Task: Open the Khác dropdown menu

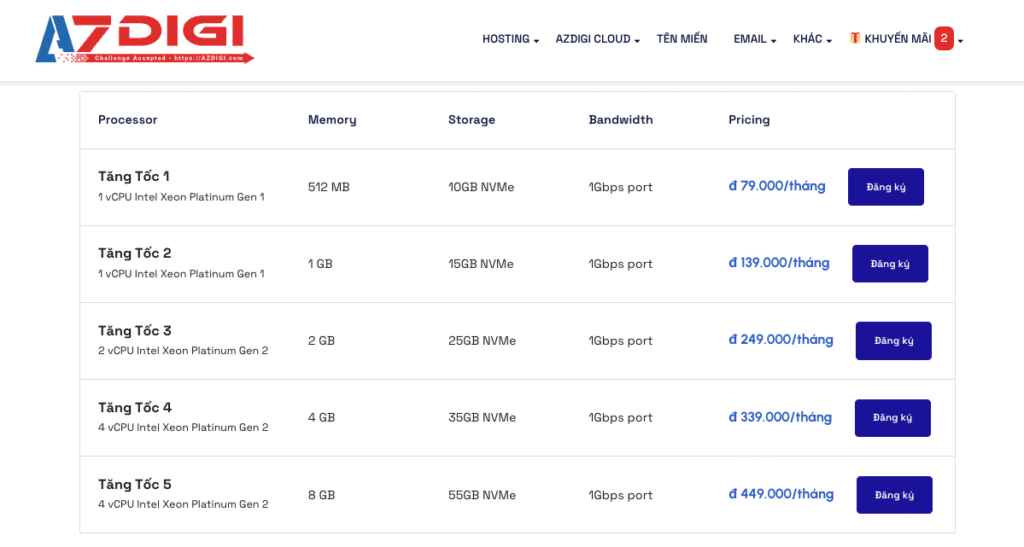Action: tap(812, 39)
